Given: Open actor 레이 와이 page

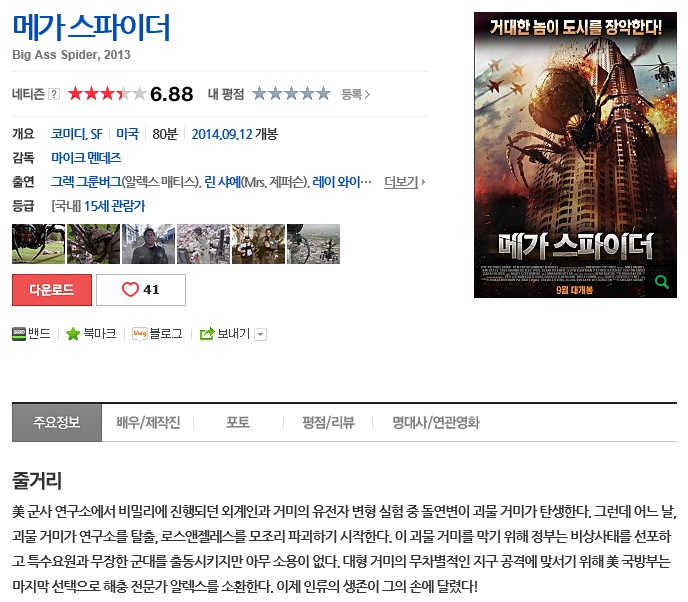Looking at the screenshot, I should (x=342, y=182).
